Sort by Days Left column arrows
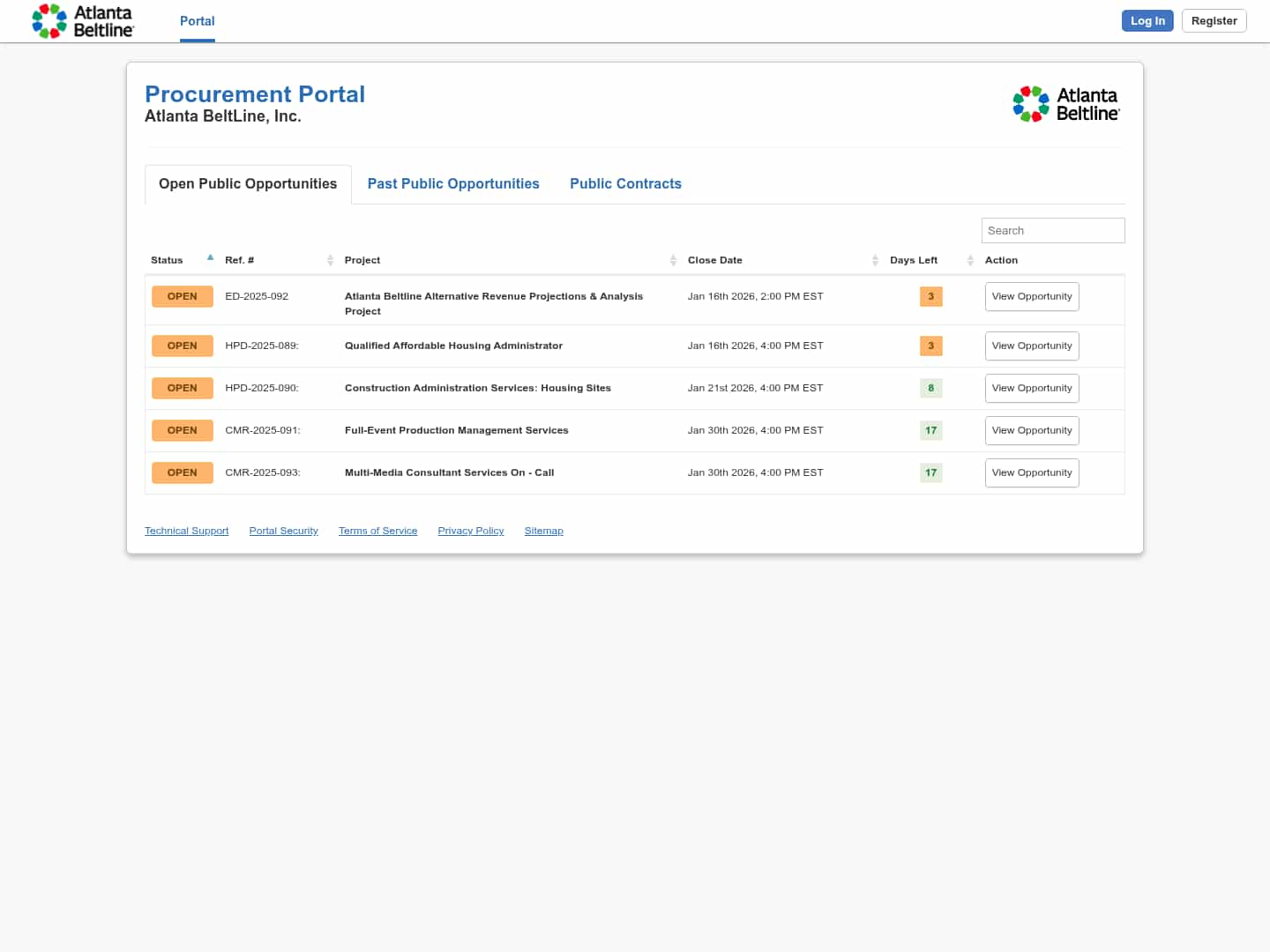 click(970, 260)
